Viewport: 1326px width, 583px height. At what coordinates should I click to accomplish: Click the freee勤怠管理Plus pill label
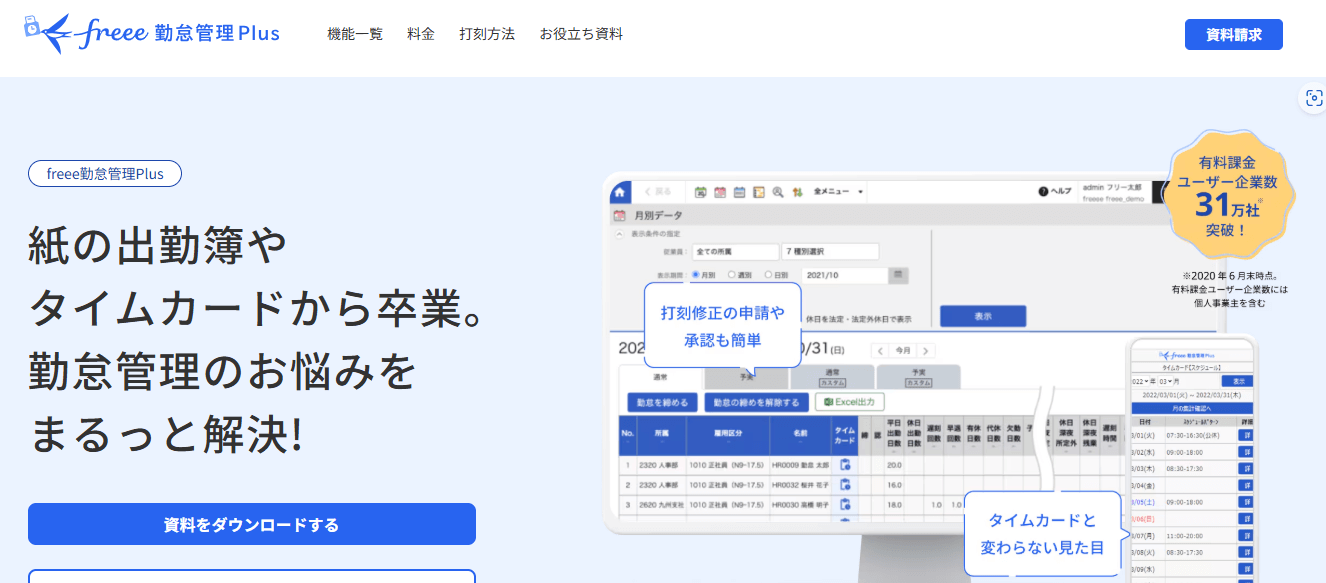[x=105, y=174]
